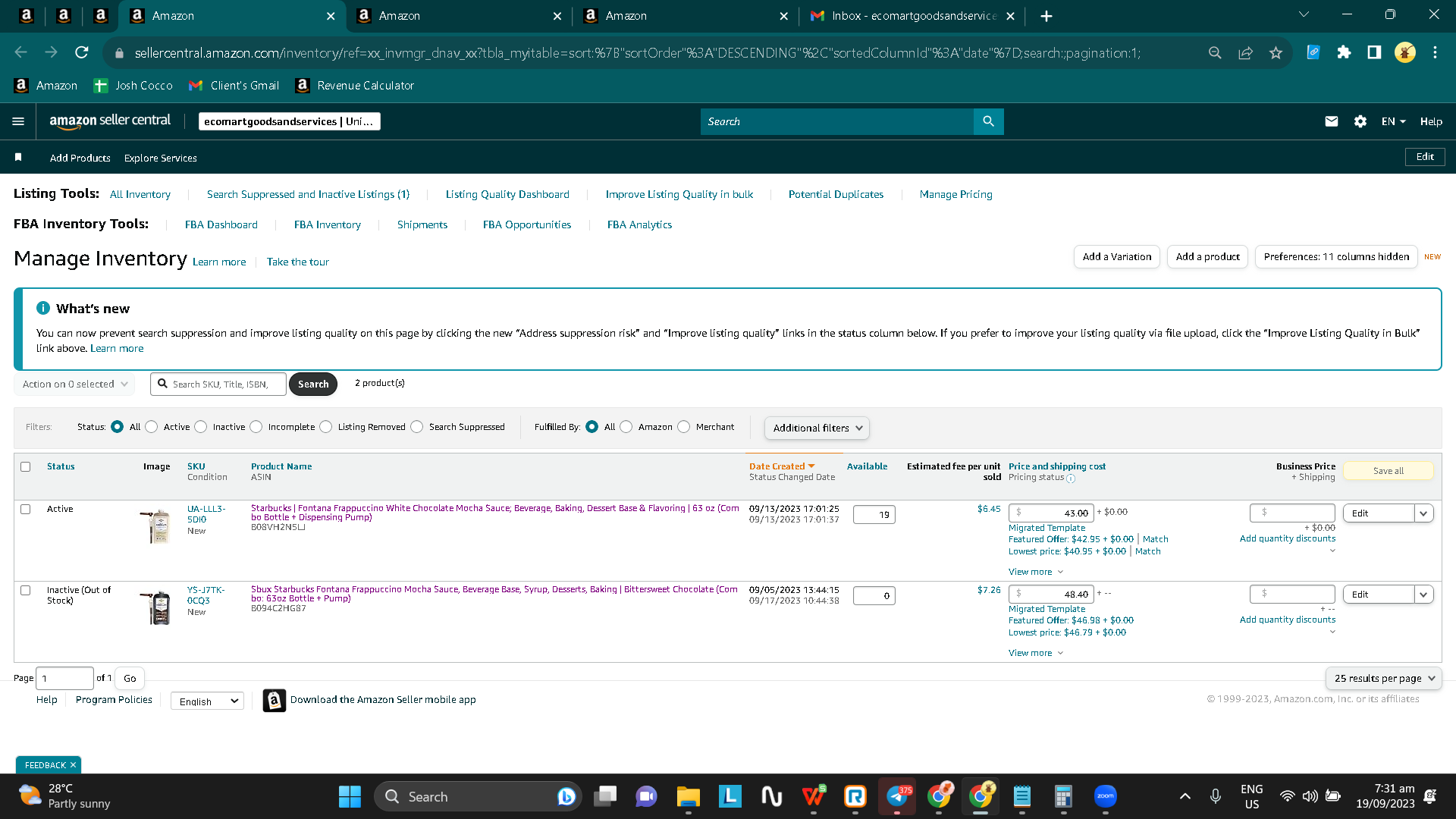Click the price field showing 43.00
This screenshot has height=819, width=1456.
pos(1051,513)
